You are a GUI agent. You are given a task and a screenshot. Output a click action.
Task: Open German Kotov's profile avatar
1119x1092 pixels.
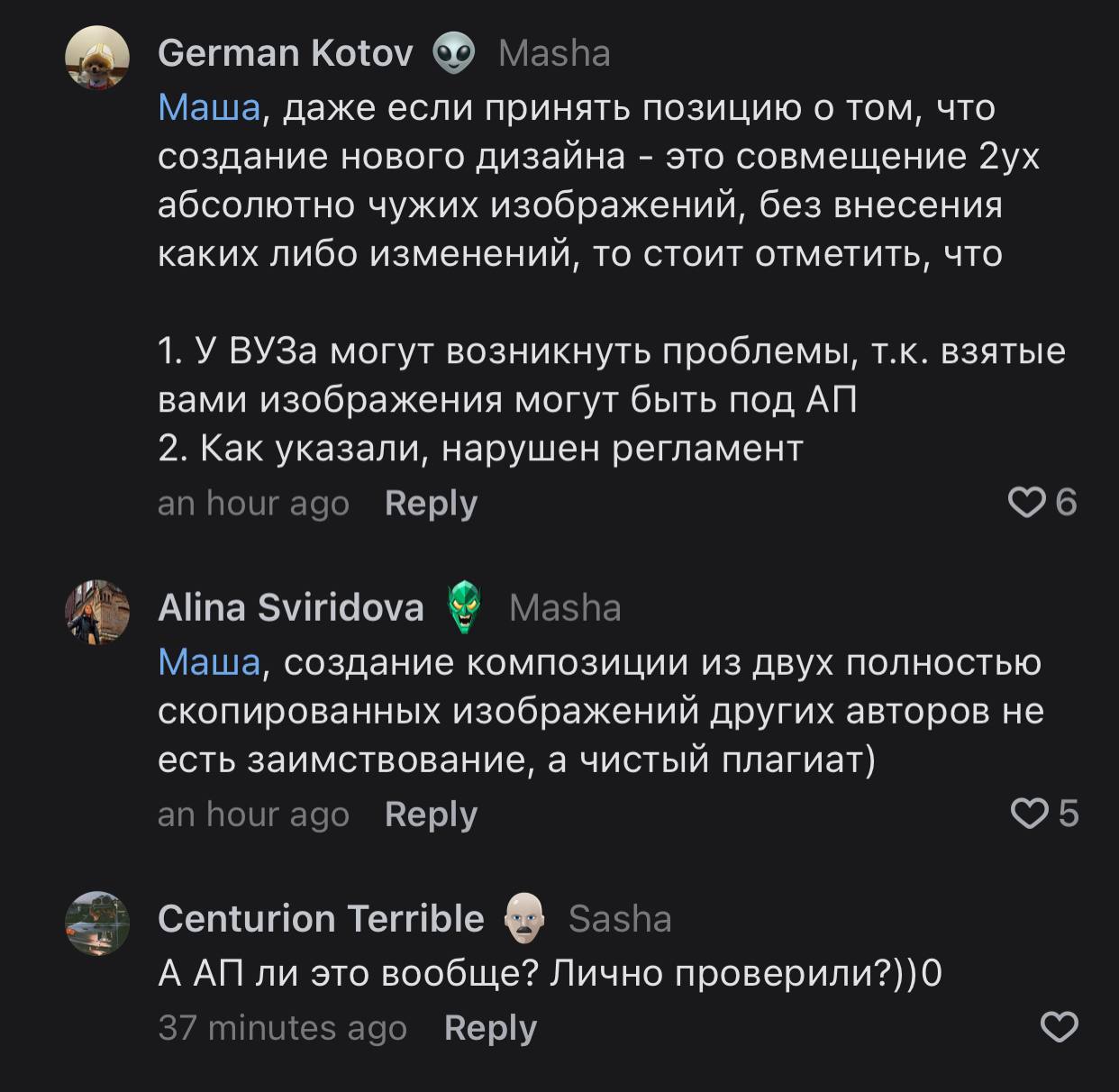(97, 57)
